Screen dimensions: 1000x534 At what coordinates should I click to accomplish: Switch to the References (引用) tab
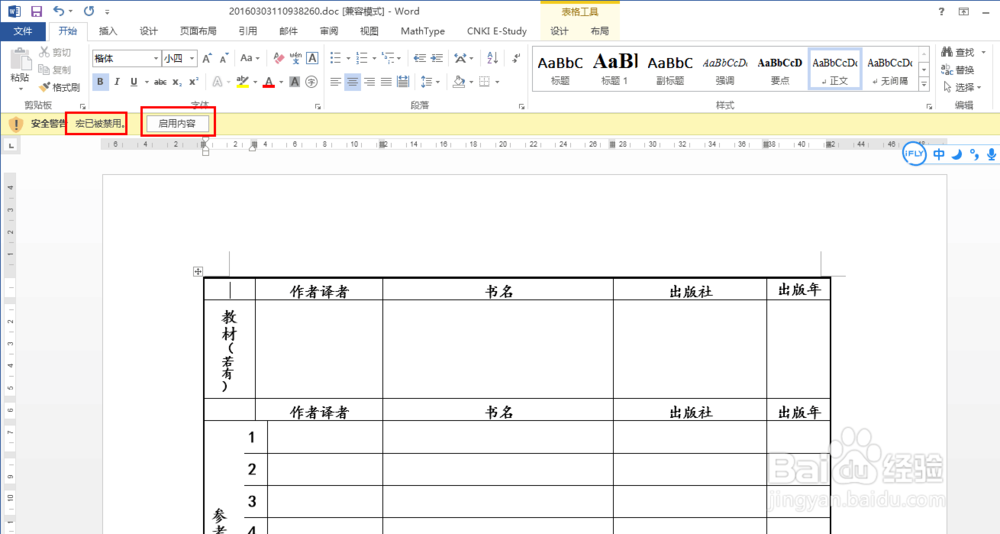247,31
